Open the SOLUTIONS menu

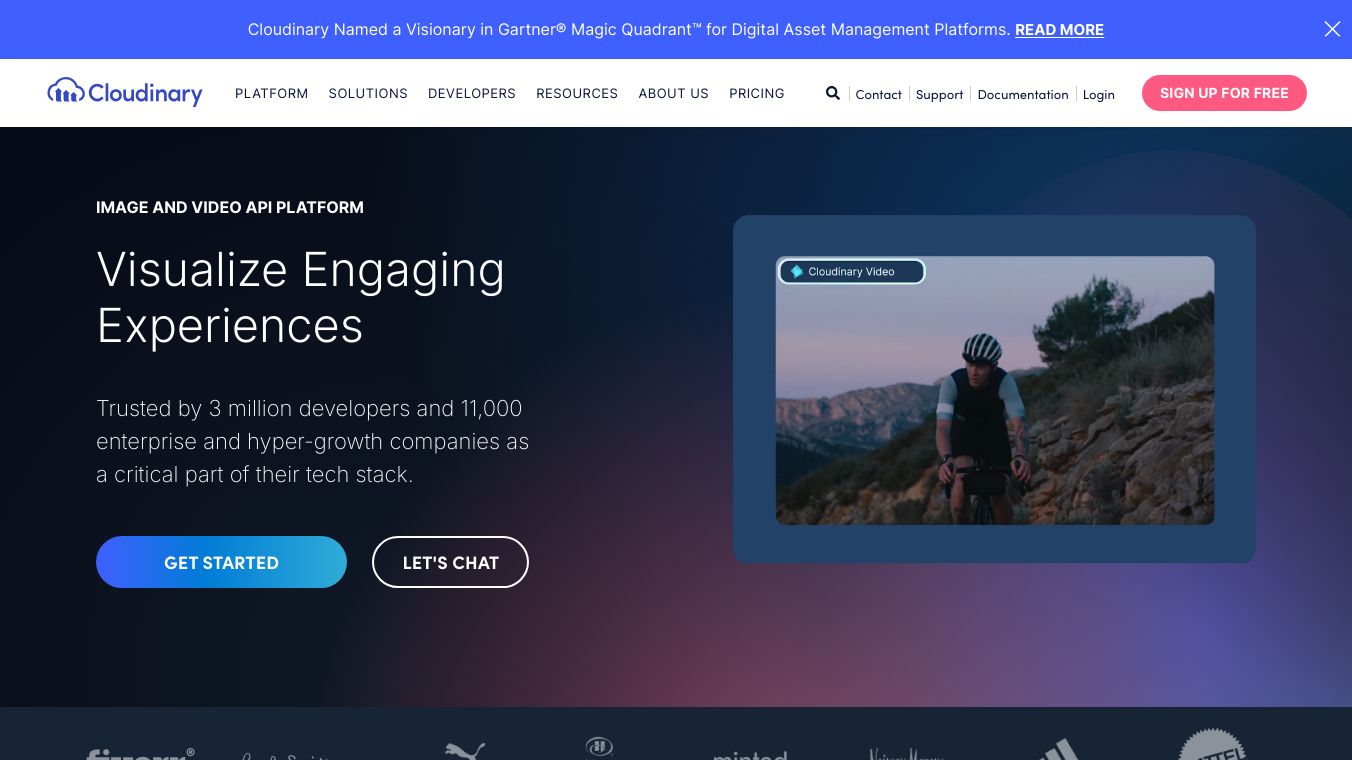pyautogui.click(x=368, y=93)
